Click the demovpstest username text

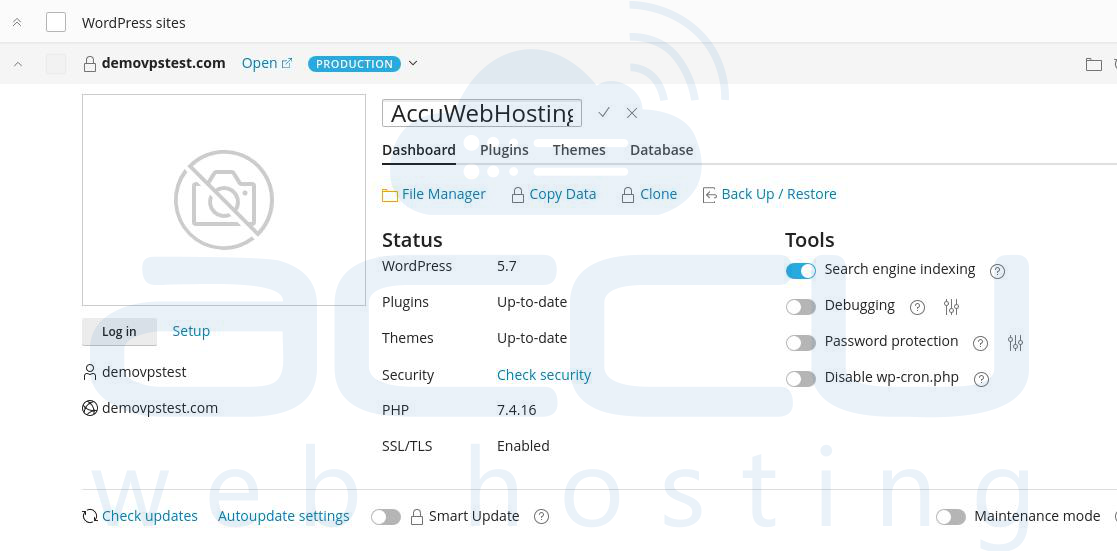point(145,373)
